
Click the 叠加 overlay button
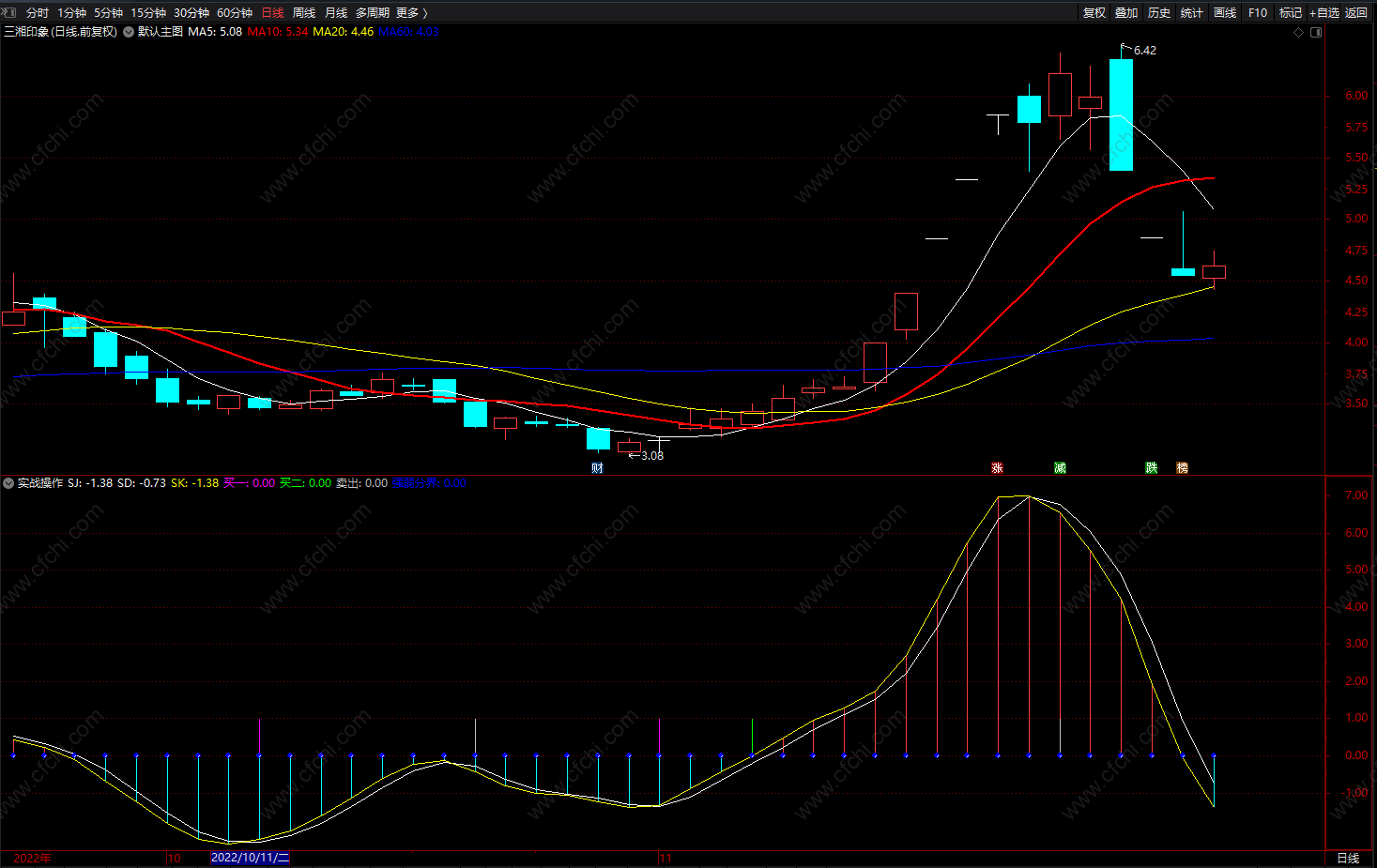(1126, 12)
